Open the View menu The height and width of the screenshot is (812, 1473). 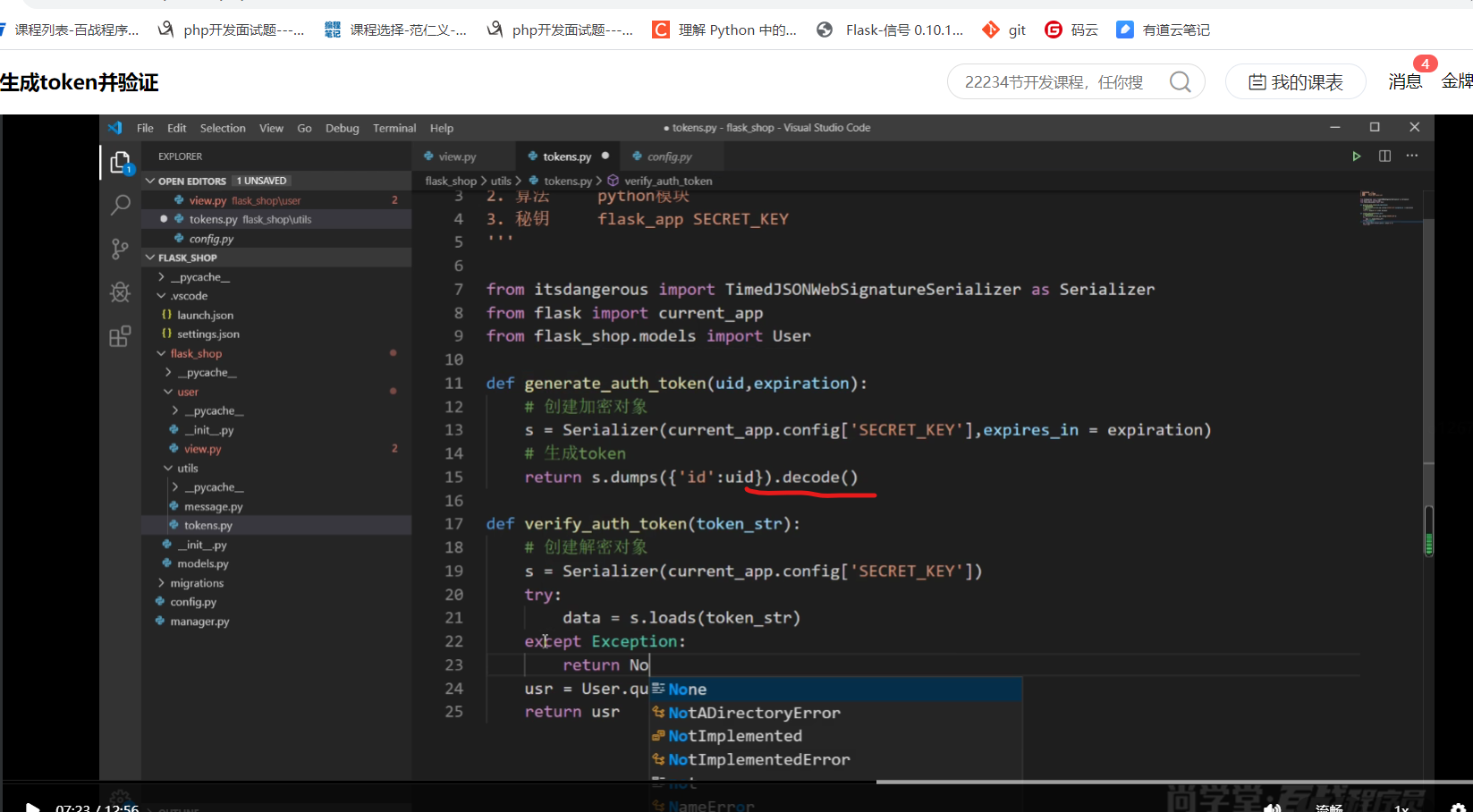271,128
